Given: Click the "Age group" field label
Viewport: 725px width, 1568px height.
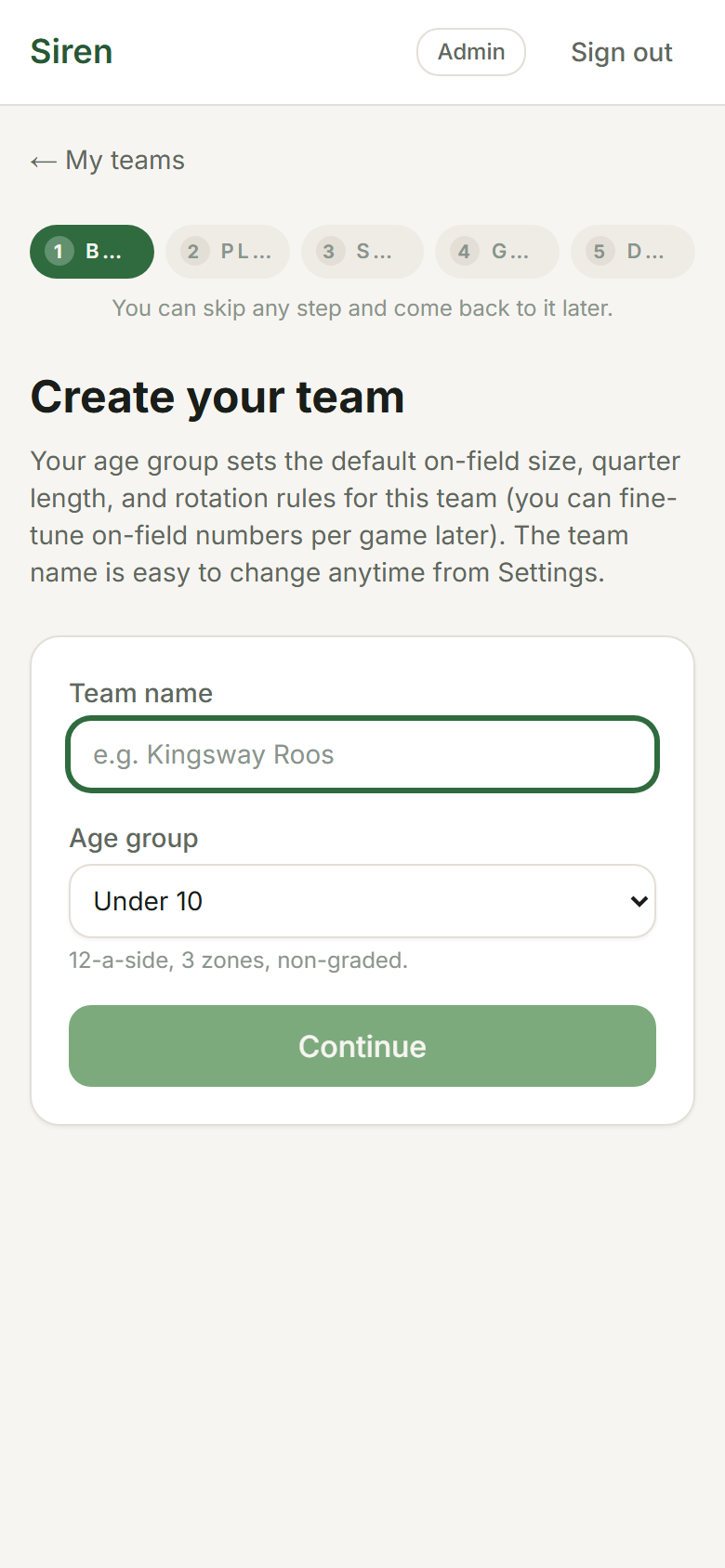Looking at the screenshot, I should (134, 838).
